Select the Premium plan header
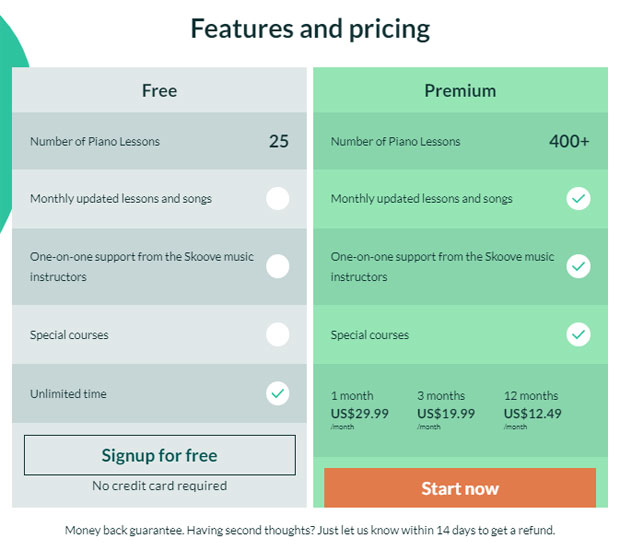The width and height of the screenshot is (620, 550). pos(460,90)
